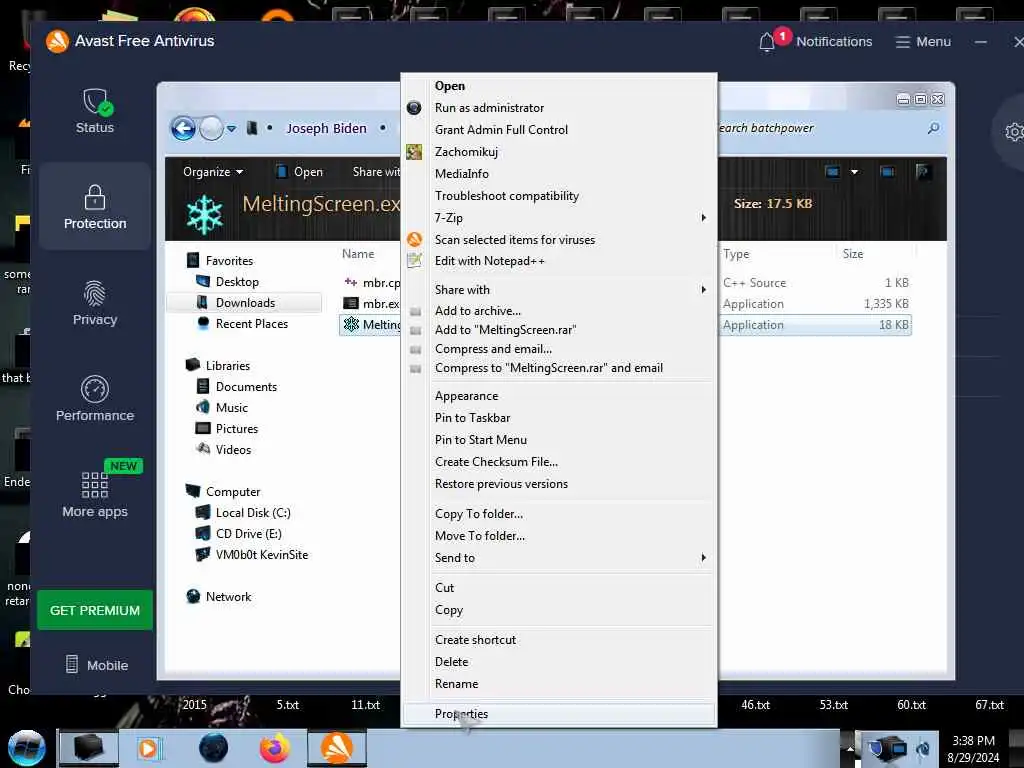Click the Explorer help icon
The width and height of the screenshot is (1024, 768).
923,172
